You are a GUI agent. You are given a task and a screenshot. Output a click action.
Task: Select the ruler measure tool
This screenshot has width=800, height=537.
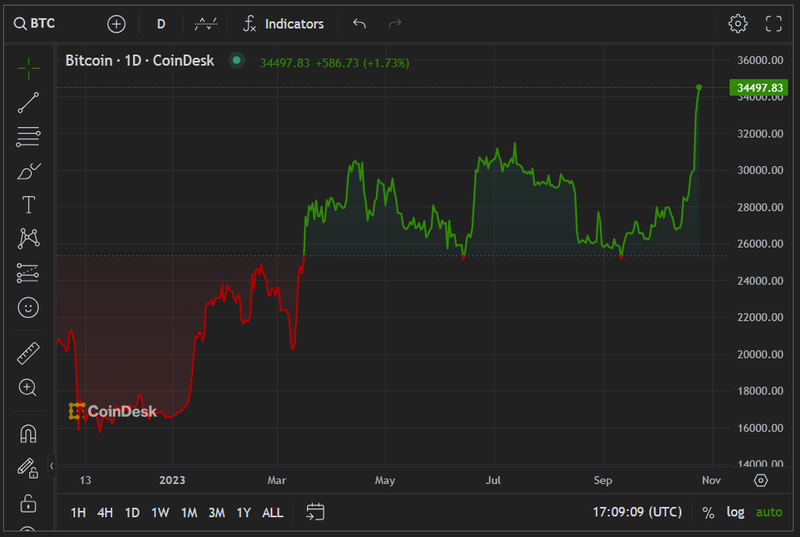pos(28,353)
